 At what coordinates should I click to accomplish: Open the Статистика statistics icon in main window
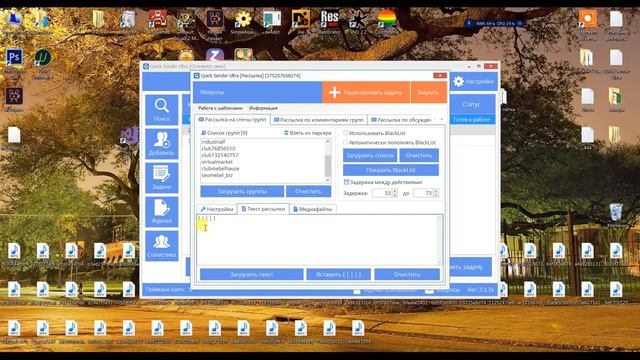click(x=162, y=246)
